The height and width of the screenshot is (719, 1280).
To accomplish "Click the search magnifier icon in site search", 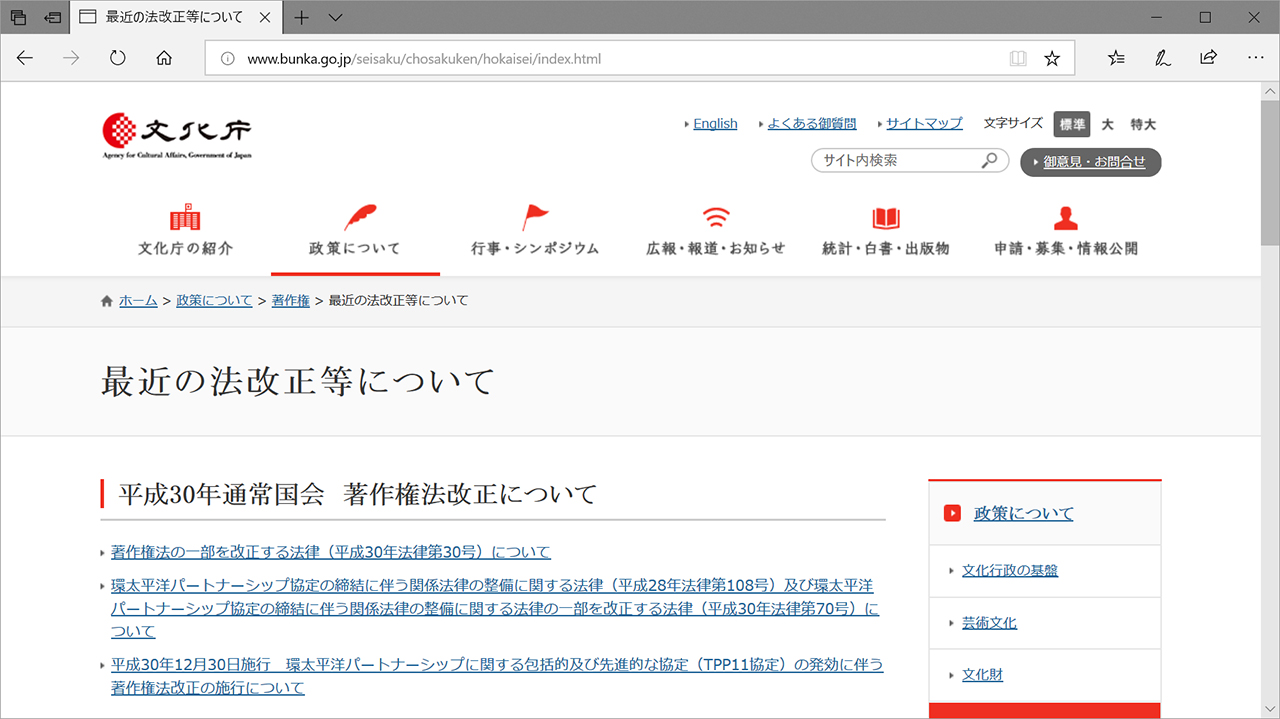I will [989, 160].
